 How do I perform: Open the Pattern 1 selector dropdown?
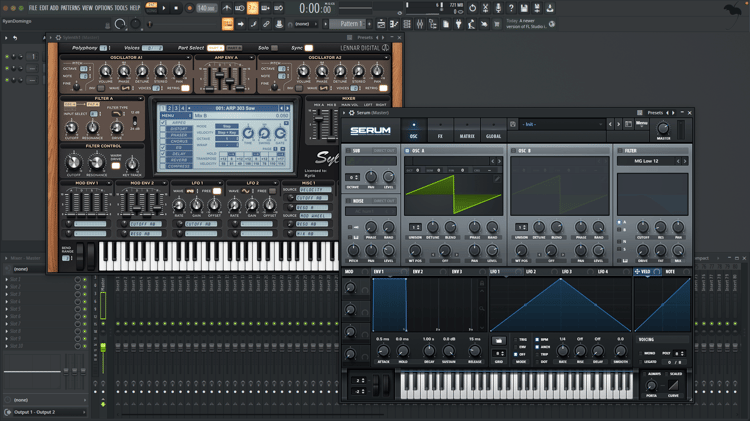[349, 24]
